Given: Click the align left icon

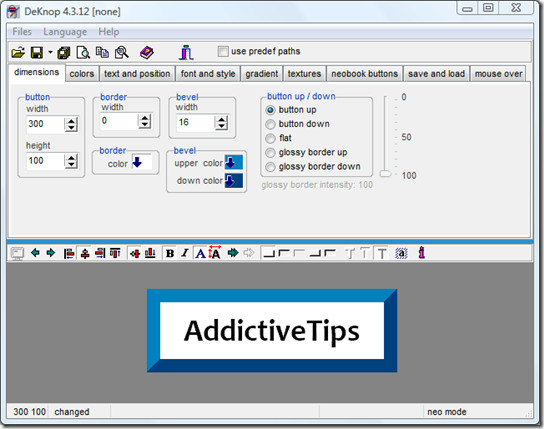Looking at the screenshot, I should click(69, 254).
